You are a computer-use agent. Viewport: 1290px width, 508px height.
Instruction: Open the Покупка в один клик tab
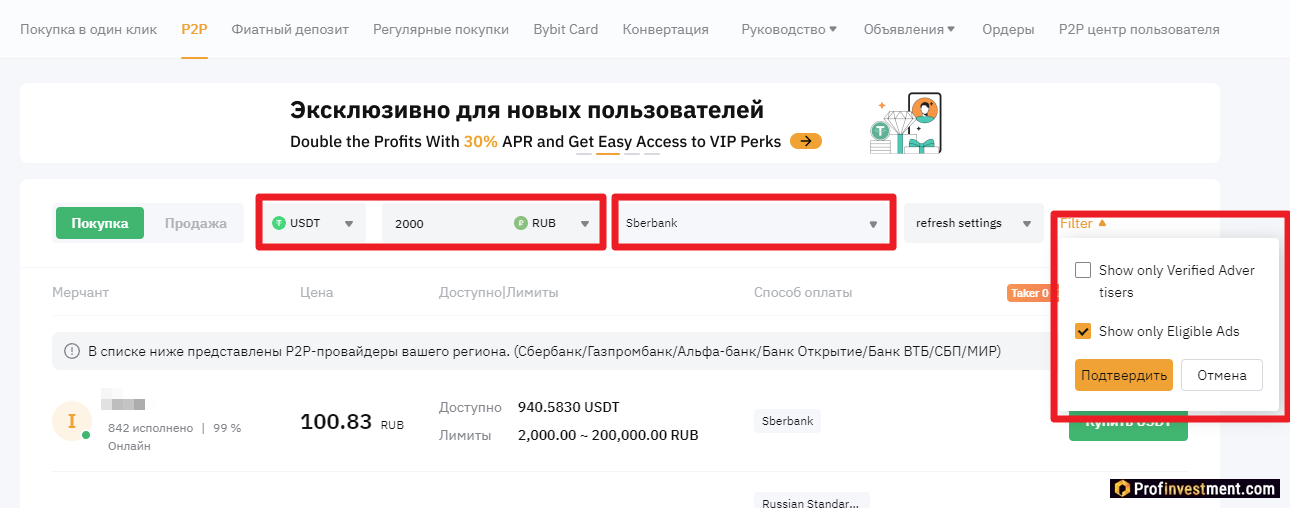click(x=89, y=29)
